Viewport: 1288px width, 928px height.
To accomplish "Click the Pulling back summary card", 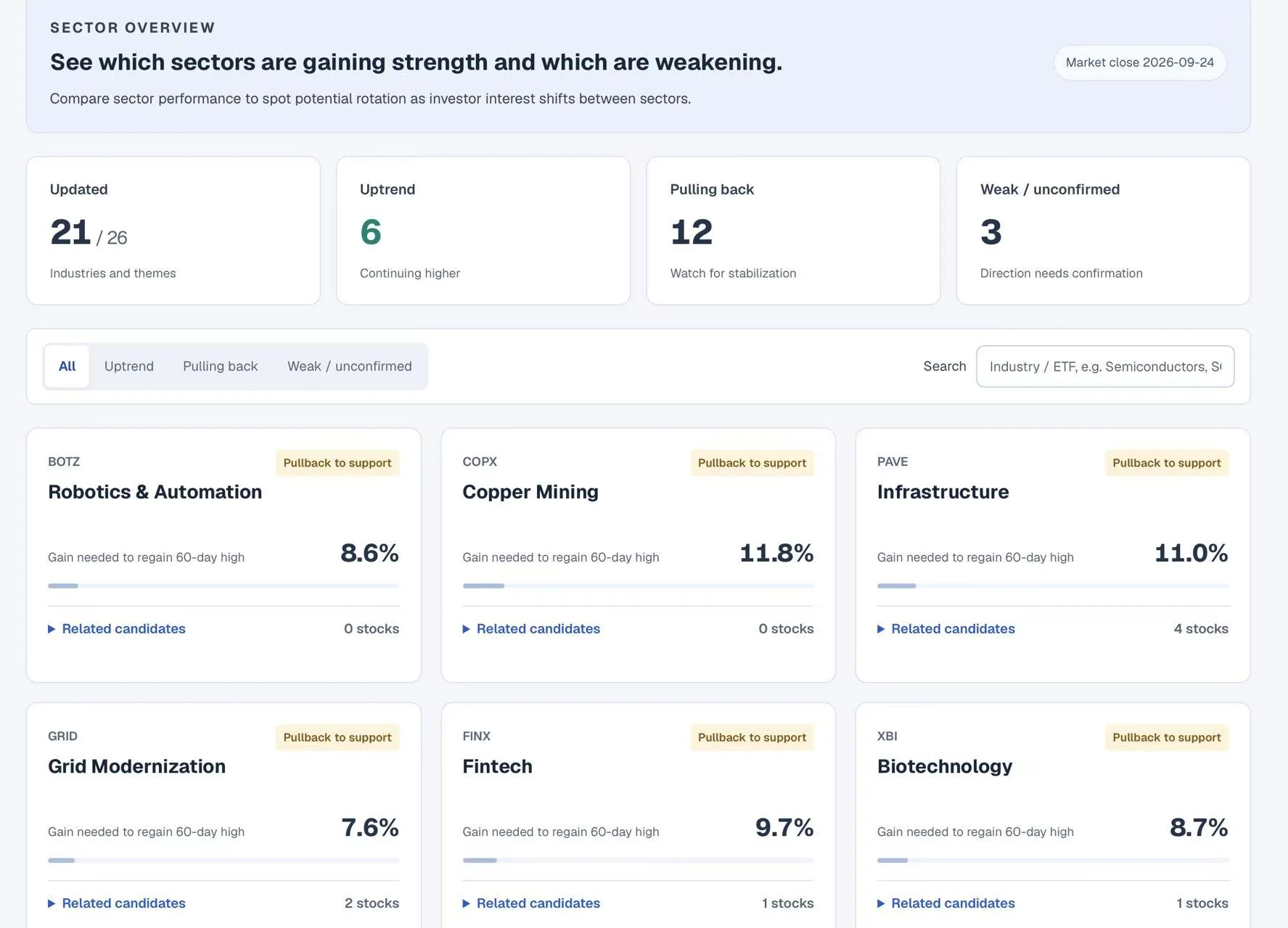I will pyautogui.click(x=793, y=231).
